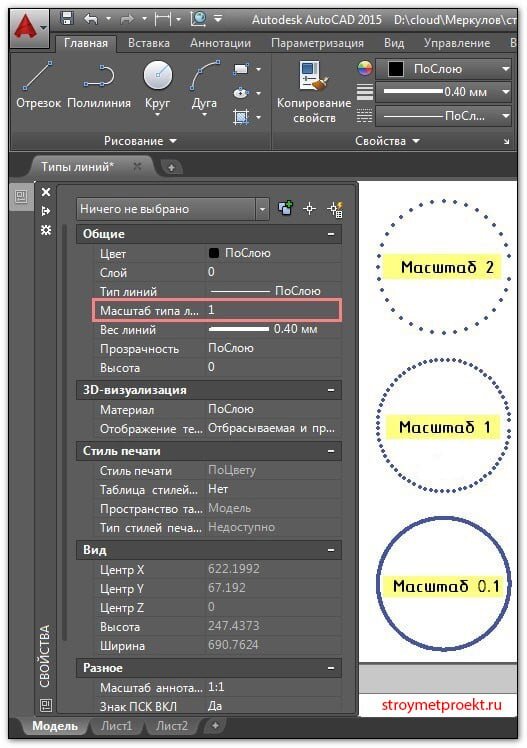Image resolution: width=527 pixels, height=748 pixels.
Task: Select the Полилиния polyline tool
Action: pos(99,85)
